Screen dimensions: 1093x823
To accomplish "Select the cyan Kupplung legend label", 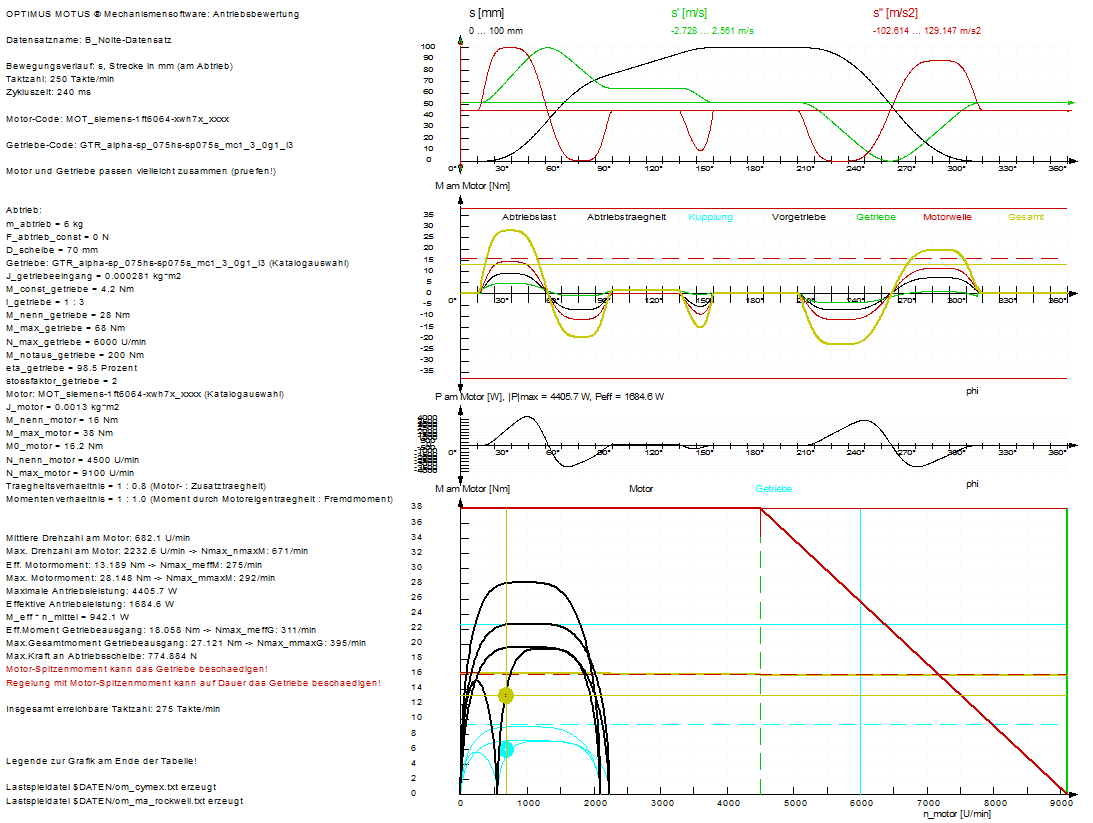I will 710,217.
